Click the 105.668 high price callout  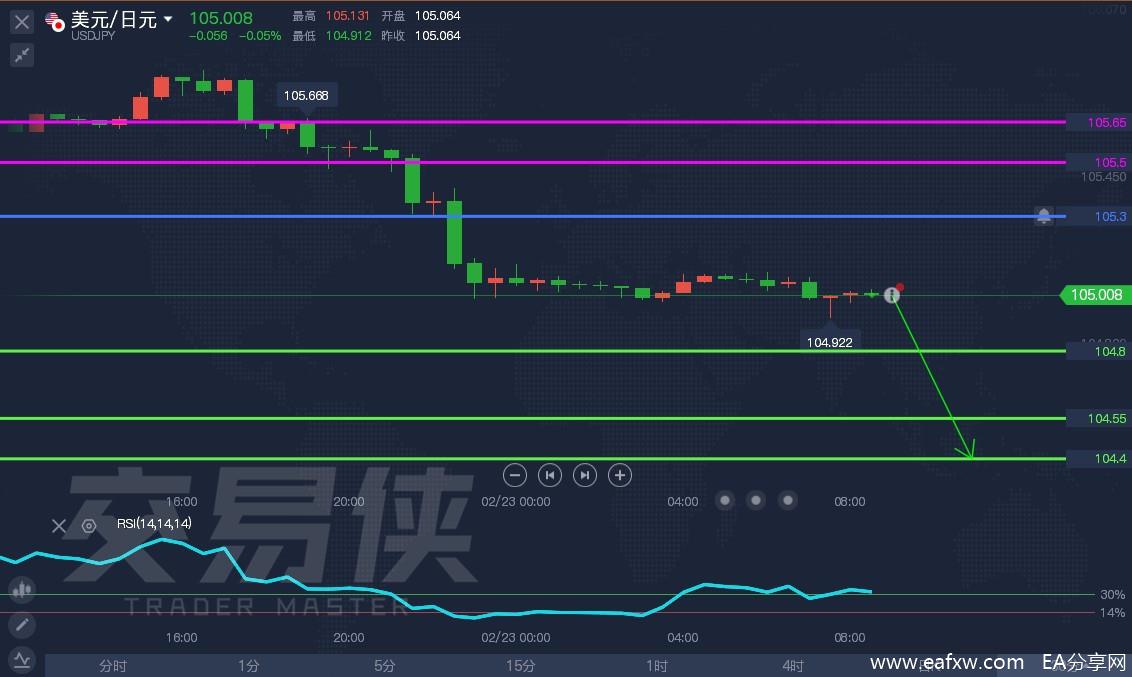(x=306, y=95)
